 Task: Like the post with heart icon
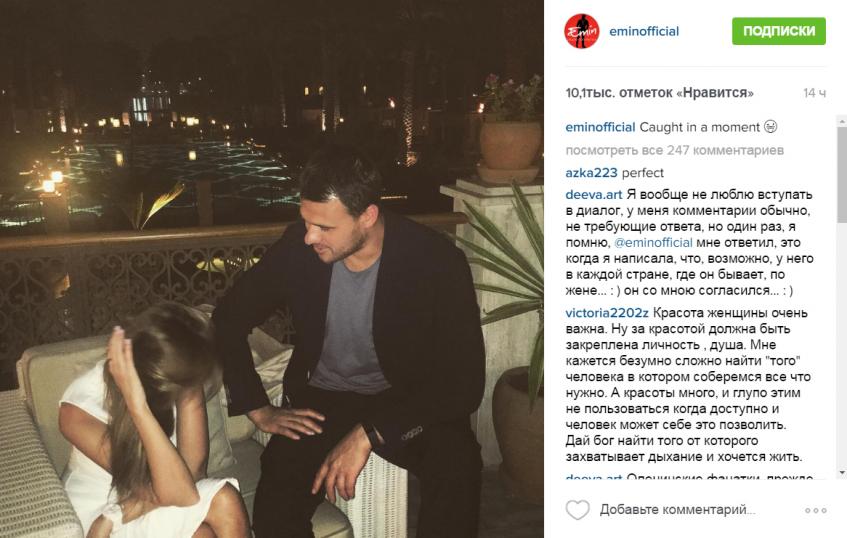pyautogui.click(x=577, y=510)
